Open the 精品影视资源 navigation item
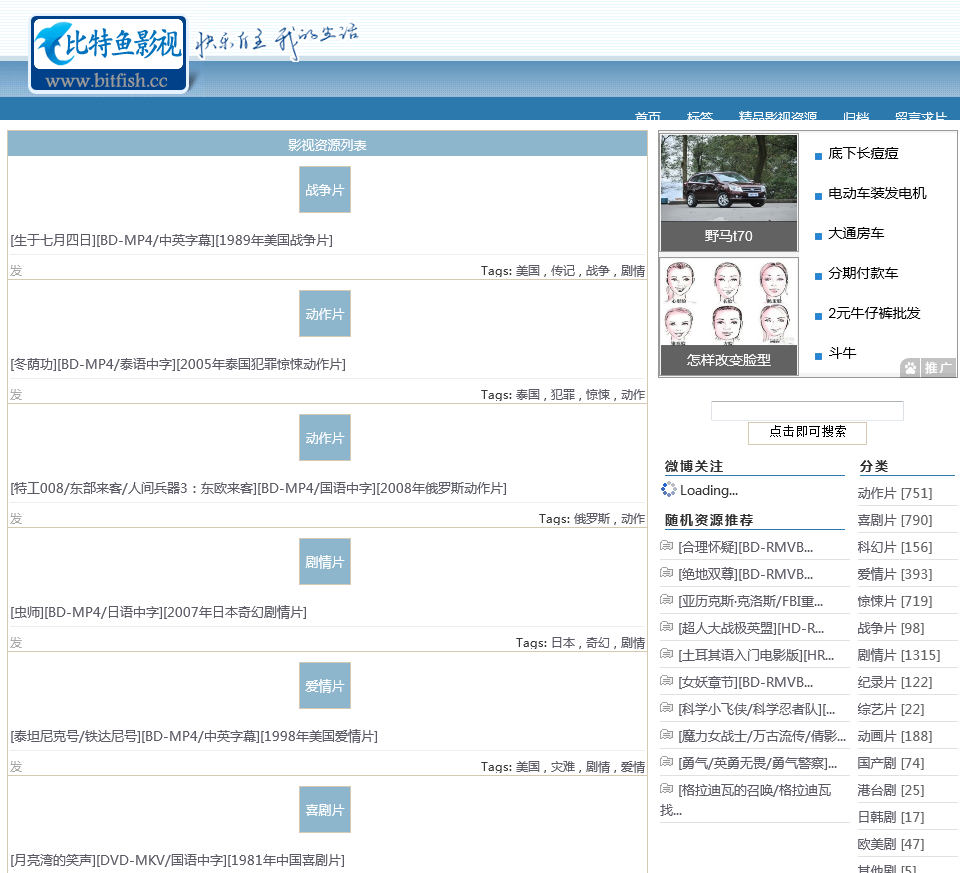960x873 pixels. [x=778, y=116]
